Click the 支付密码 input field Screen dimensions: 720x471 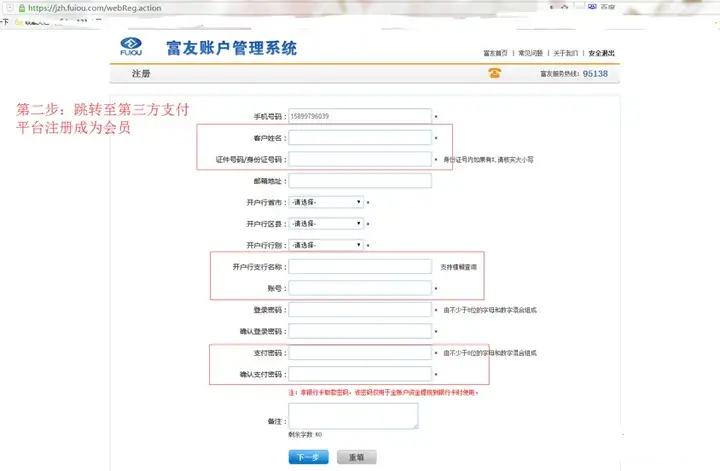coord(360,353)
